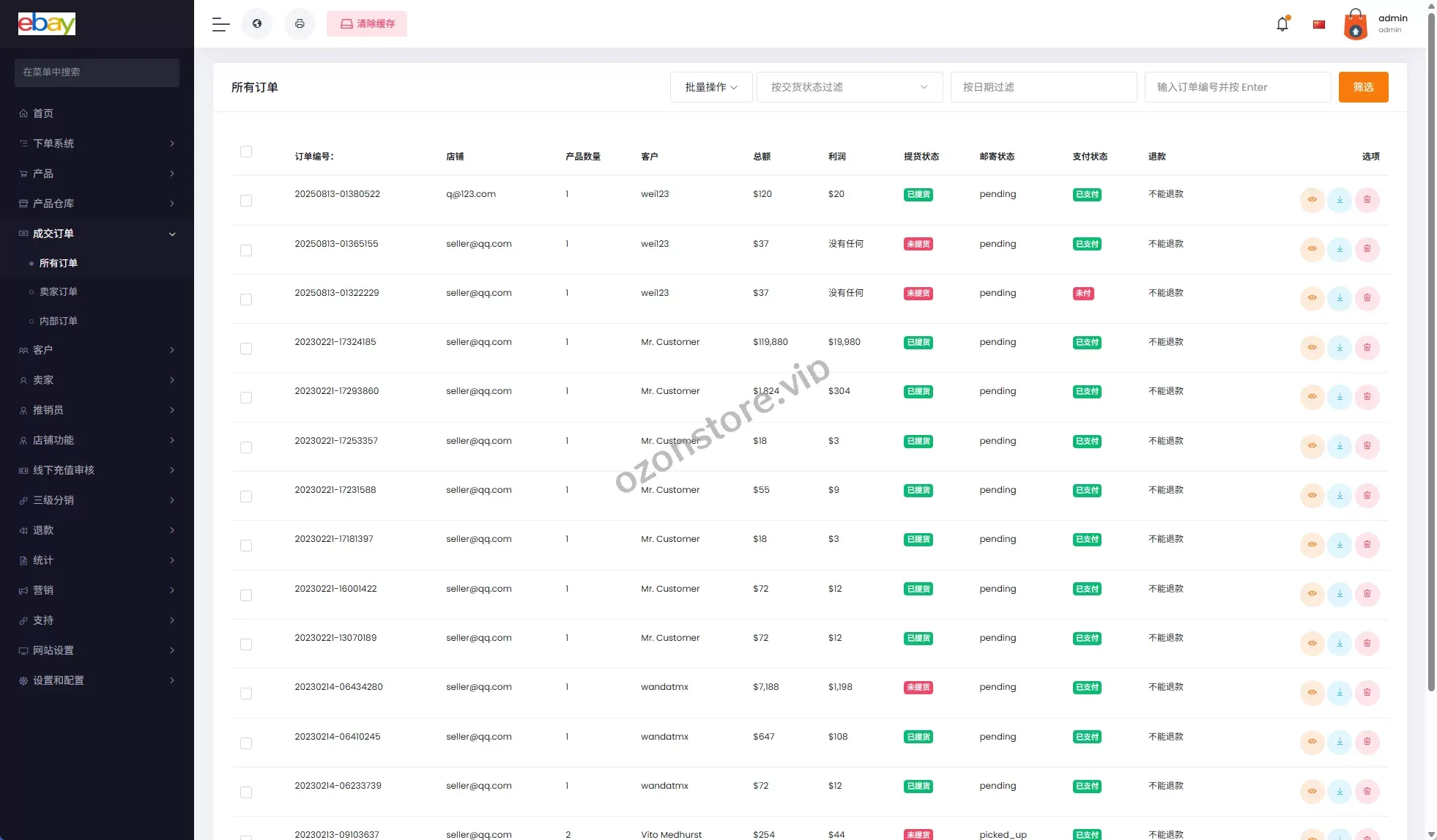Open 卖家订单 in the sidebar
The width and height of the screenshot is (1437, 840).
[x=59, y=291]
